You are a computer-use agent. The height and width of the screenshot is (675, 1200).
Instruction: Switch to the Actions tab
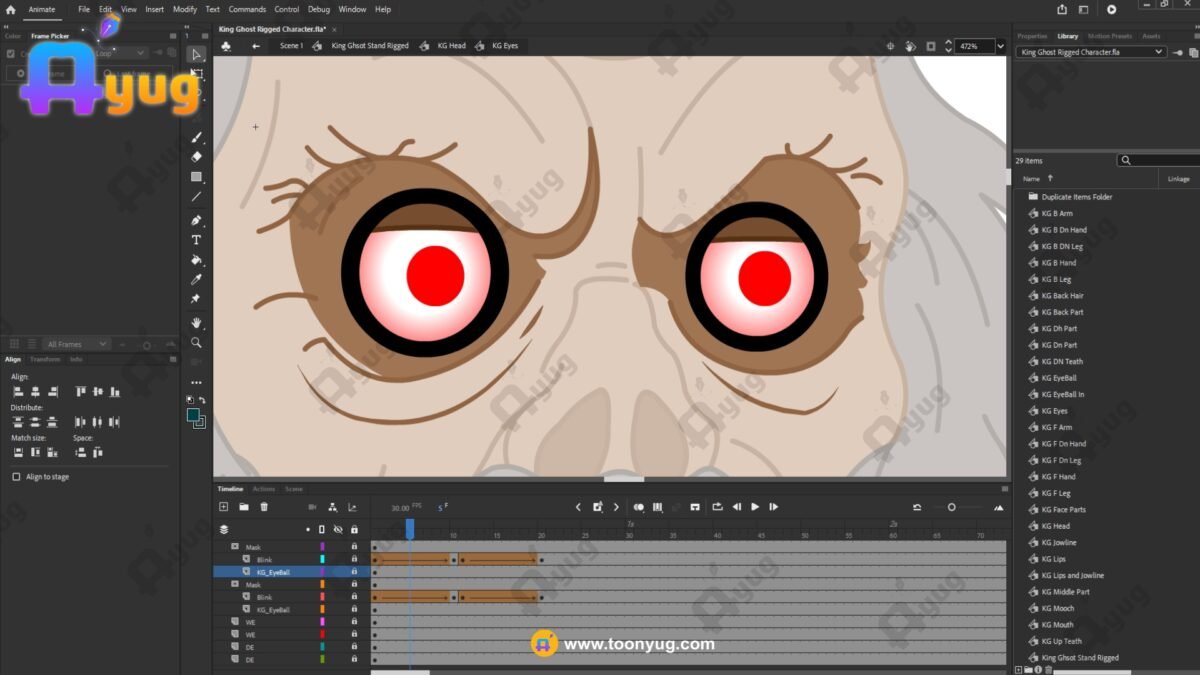(x=264, y=489)
